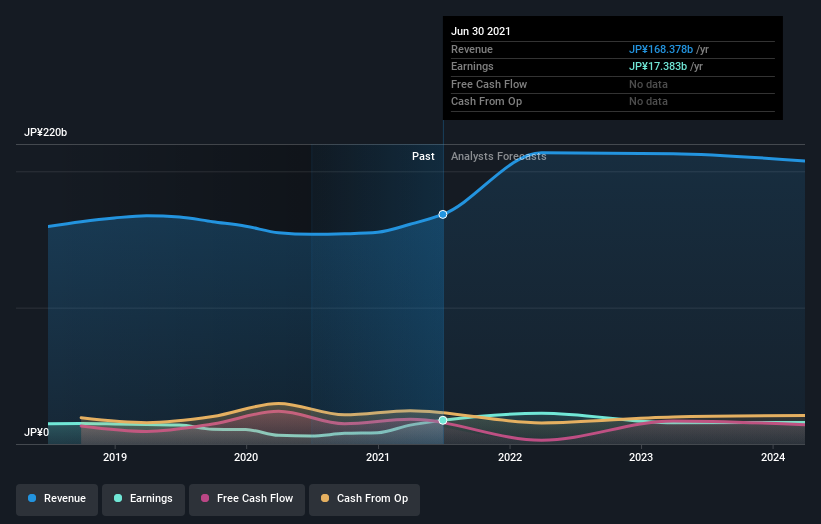
Task: Toggle the Earnings legend series
Action: coord(143,499)
